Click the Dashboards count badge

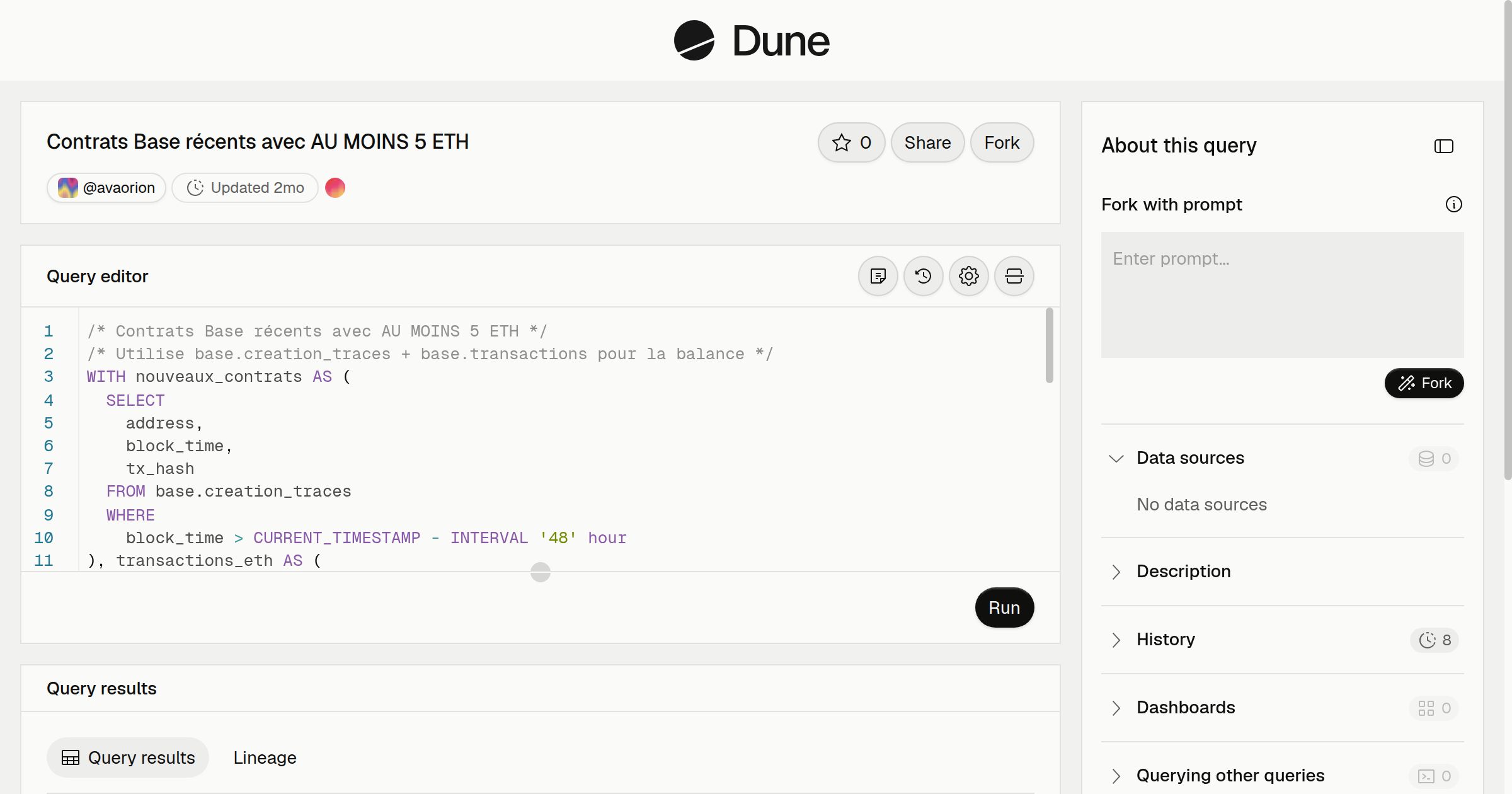1434,708
